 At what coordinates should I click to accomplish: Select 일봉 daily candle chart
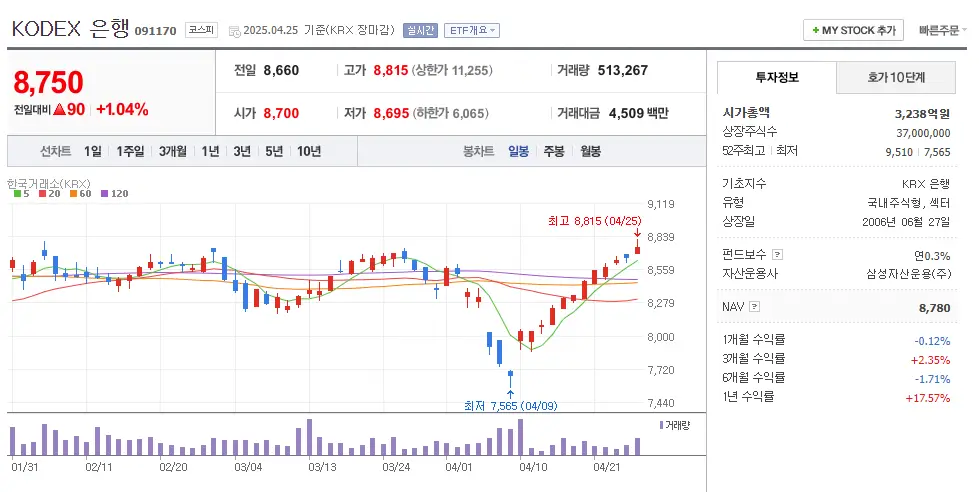(518, 151)
